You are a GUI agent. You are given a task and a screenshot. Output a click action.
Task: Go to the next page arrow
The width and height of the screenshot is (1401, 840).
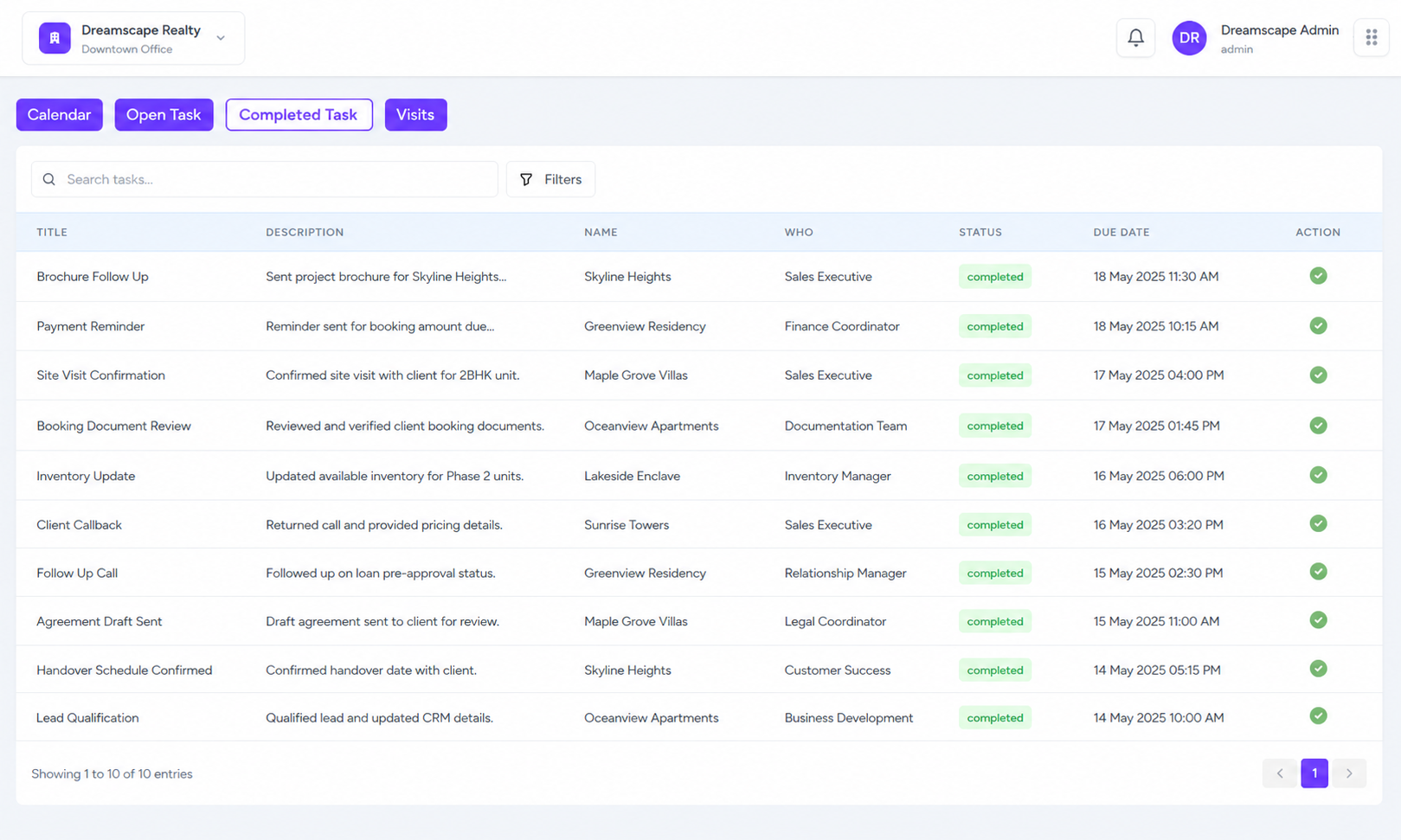click(x=1349, y=773)
